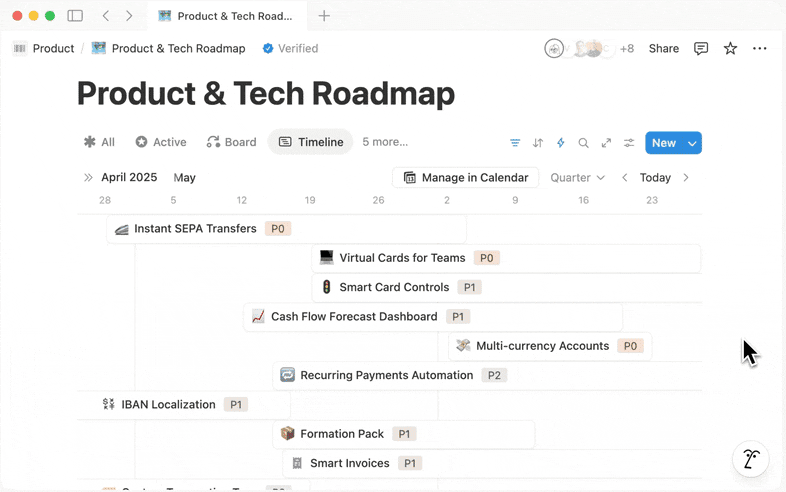Click the +8 additional viewers count

click(x=627, y=48)
